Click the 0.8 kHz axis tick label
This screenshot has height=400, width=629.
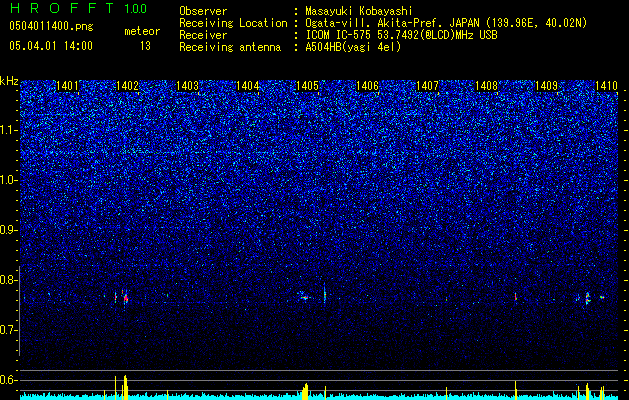pos(9,280)
